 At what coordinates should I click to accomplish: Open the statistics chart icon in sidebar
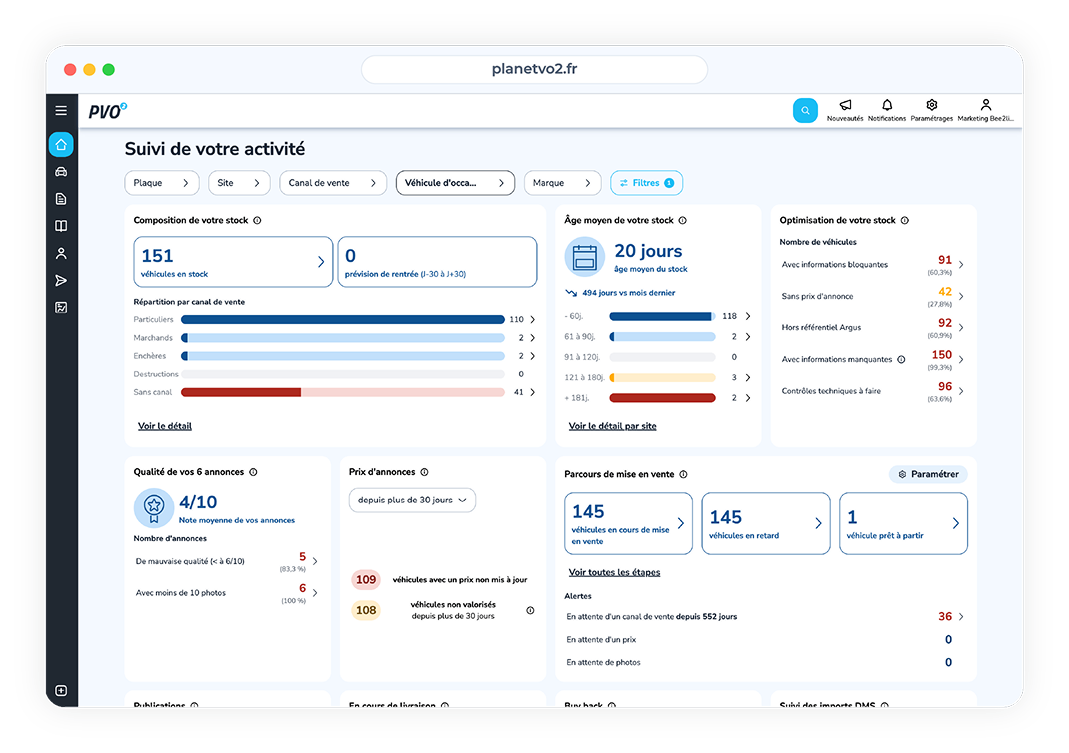tap(61, 308)
